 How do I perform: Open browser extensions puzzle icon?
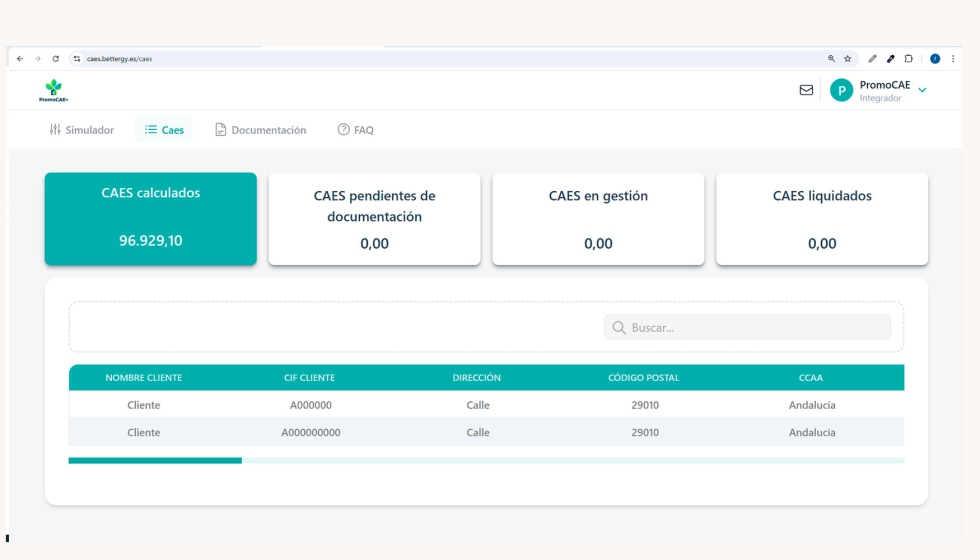pos(909,59)
